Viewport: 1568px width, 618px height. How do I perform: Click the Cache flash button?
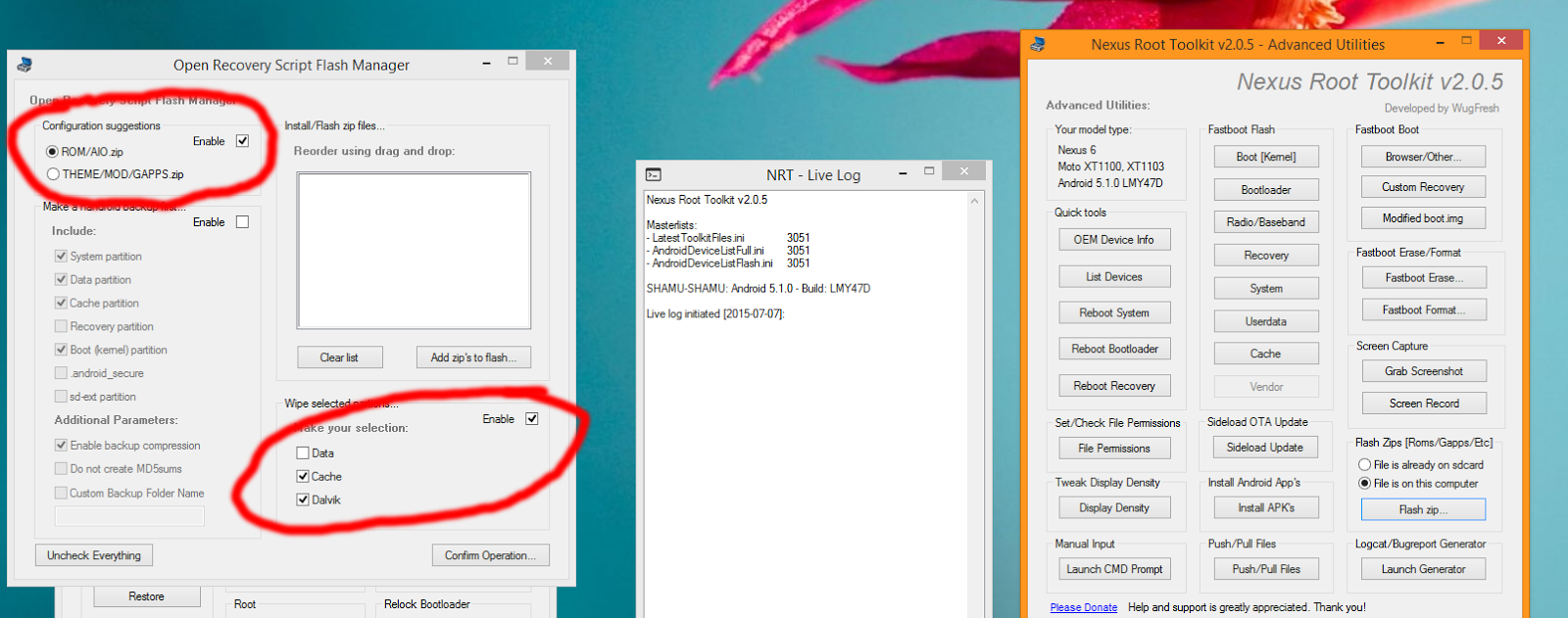(1266, 354)
